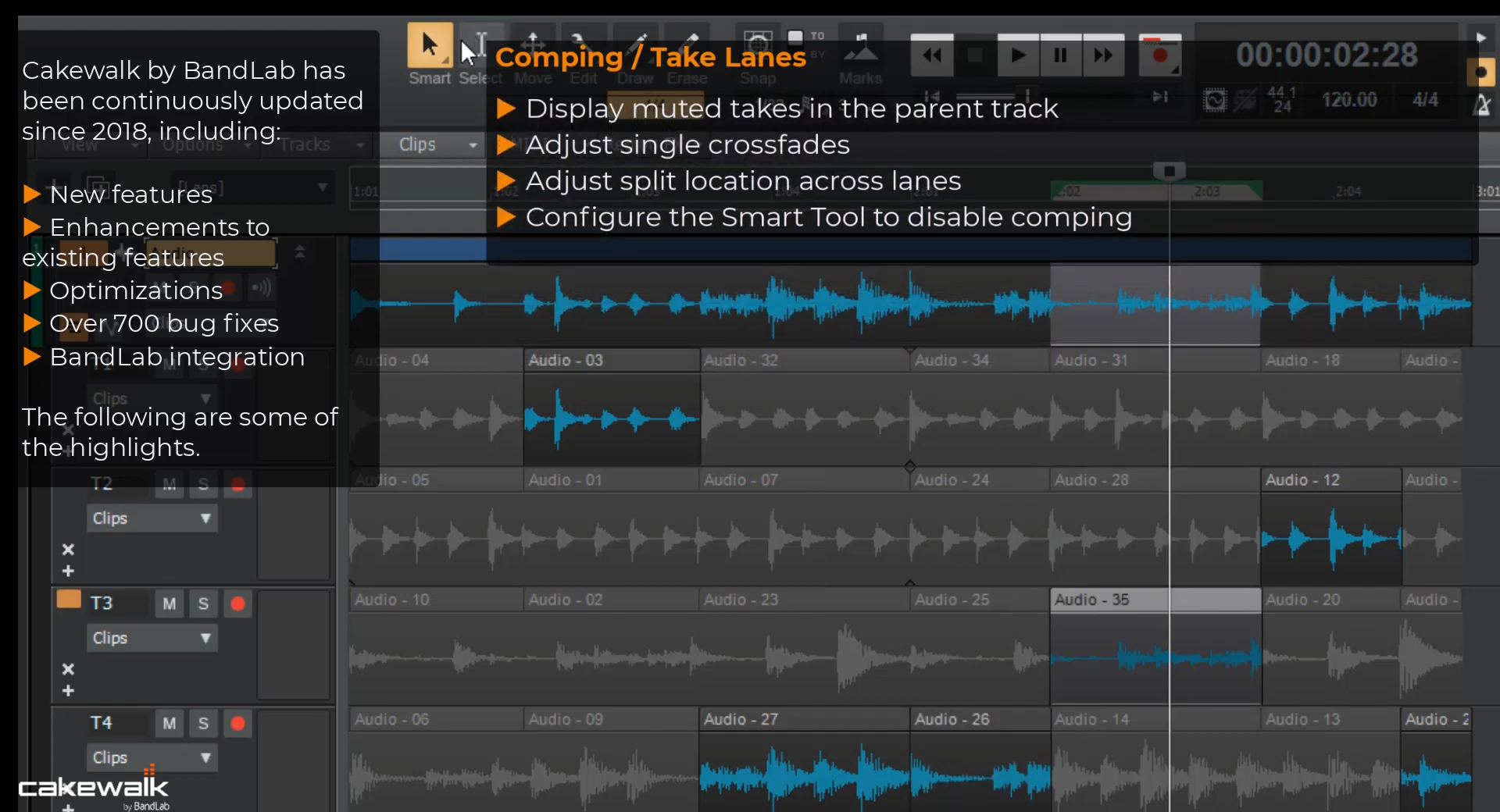Click the Record button in transport
The height and width of the screenshot is (812, 1500).
point(1160,55)
